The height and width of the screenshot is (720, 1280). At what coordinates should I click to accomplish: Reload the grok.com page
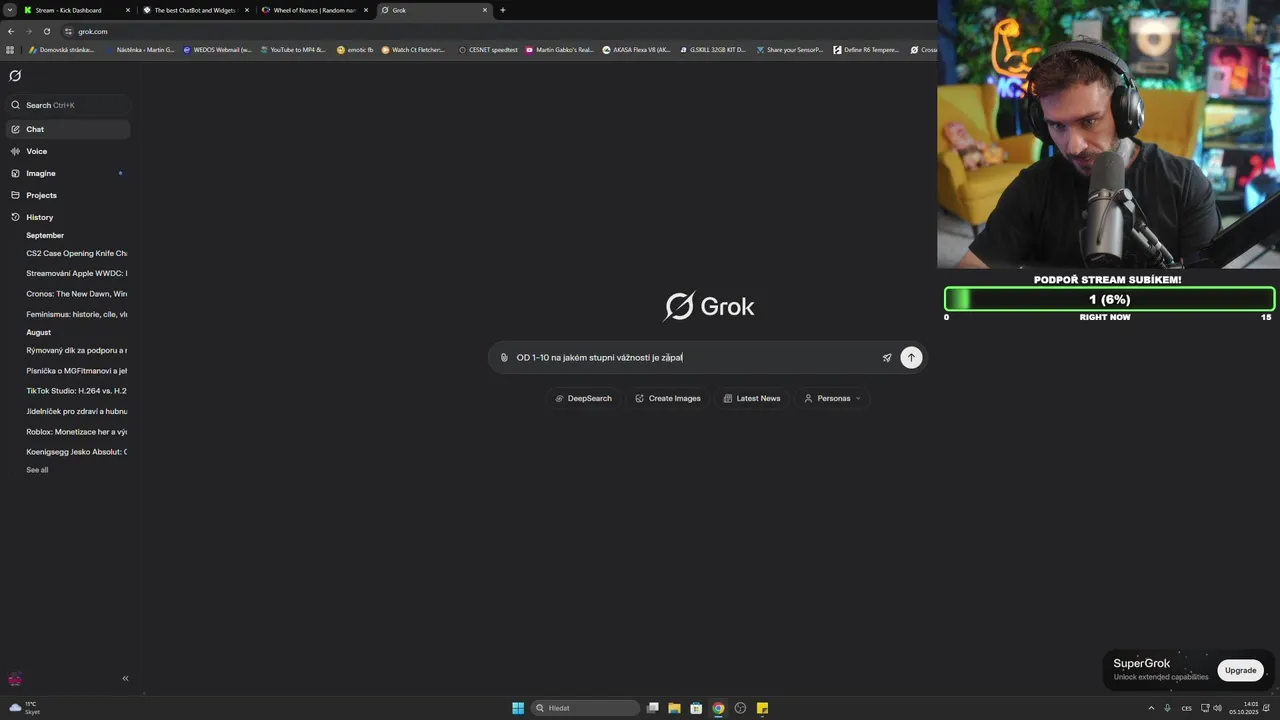coord(46,31)
